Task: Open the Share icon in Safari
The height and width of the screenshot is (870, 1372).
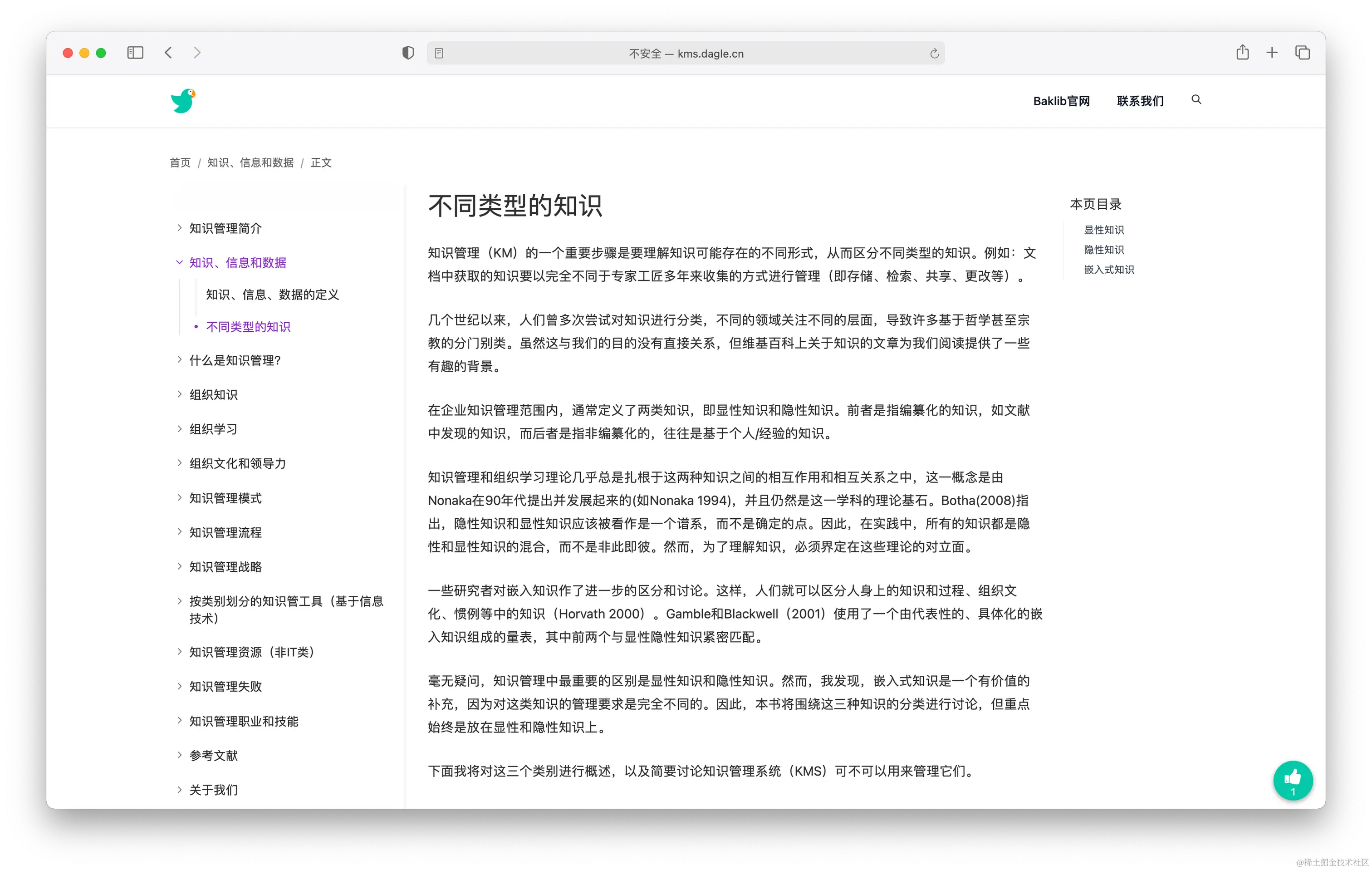Action: click(x=1242, y=53)
